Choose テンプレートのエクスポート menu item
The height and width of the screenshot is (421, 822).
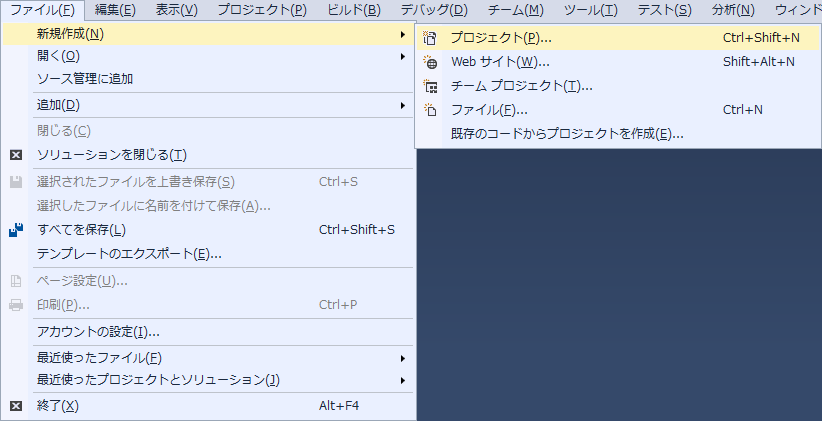(129, 254)
